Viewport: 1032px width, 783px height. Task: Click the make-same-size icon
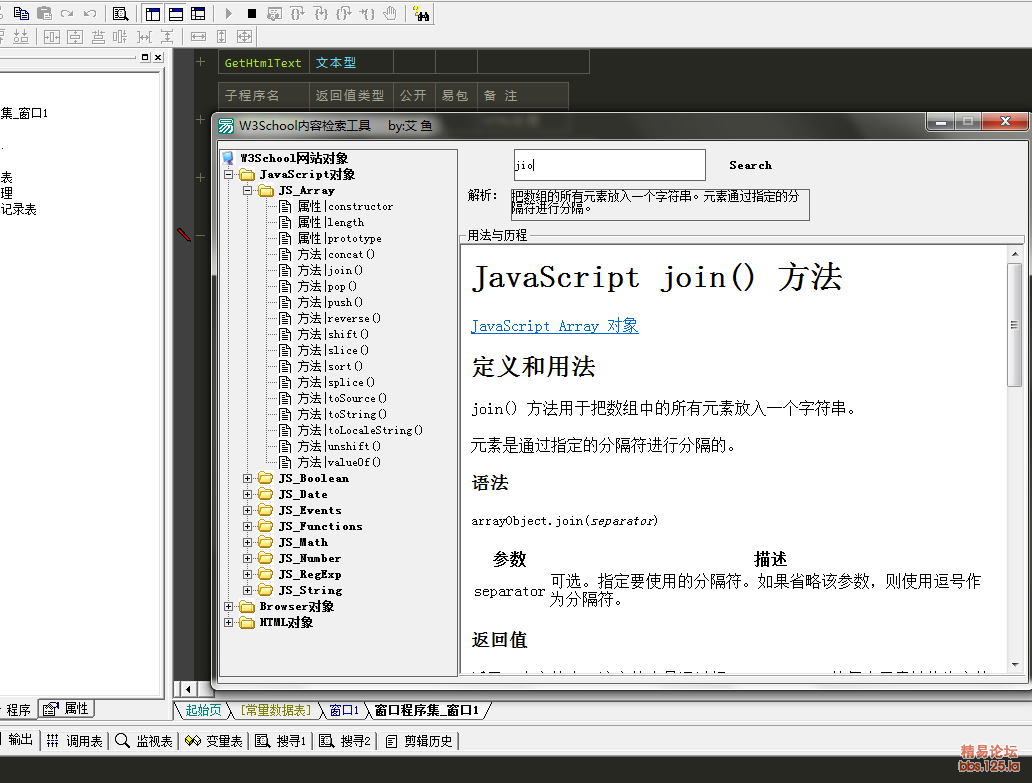(x=244, y=37)
